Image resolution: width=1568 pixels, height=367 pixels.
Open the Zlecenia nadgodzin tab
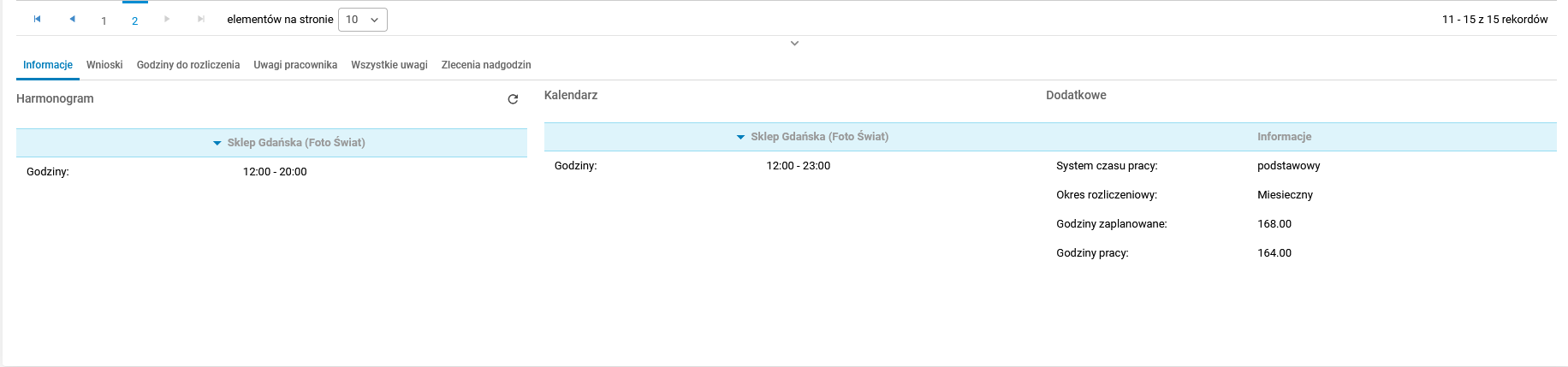(x=486, y=65)
